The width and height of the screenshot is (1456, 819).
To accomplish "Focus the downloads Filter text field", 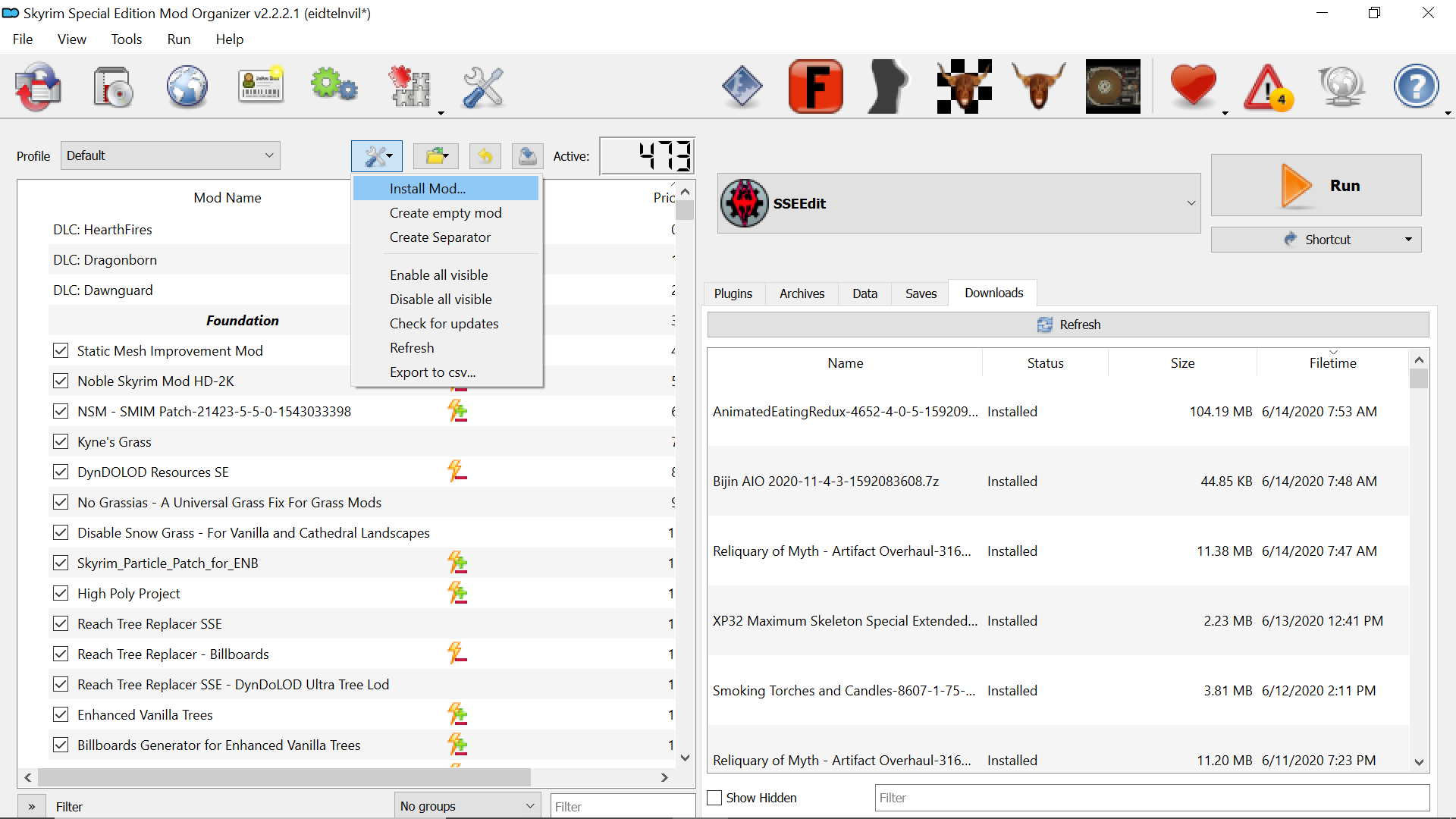I will click(1152, 798).
